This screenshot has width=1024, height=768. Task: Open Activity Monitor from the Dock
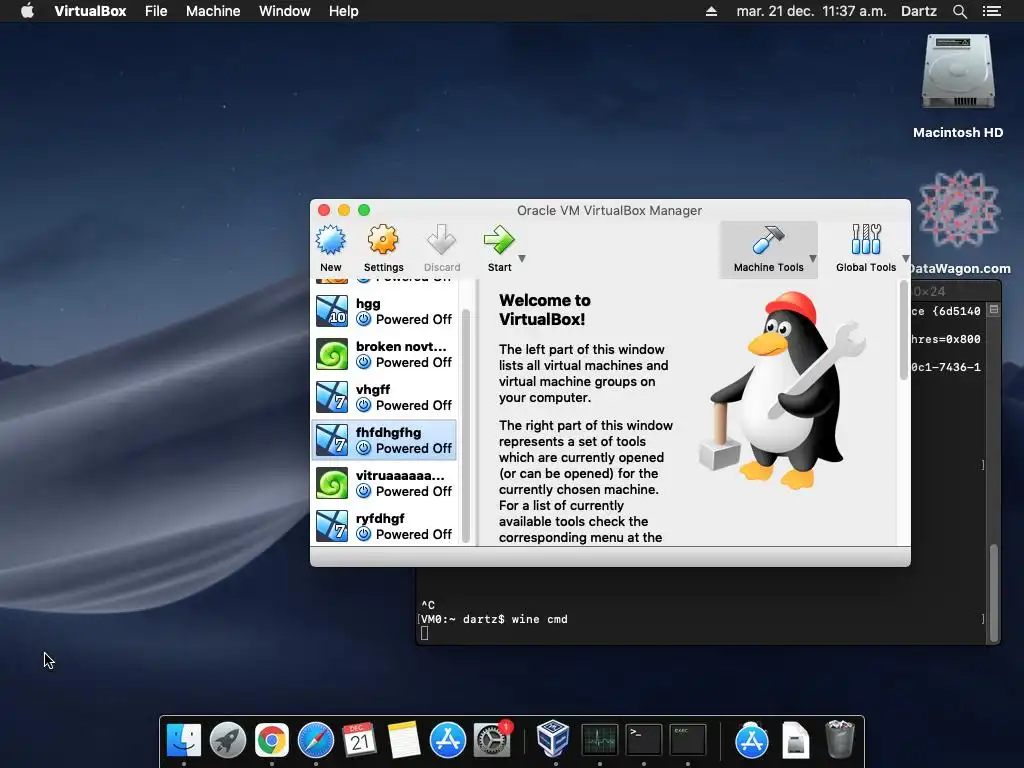coord(600,741)
